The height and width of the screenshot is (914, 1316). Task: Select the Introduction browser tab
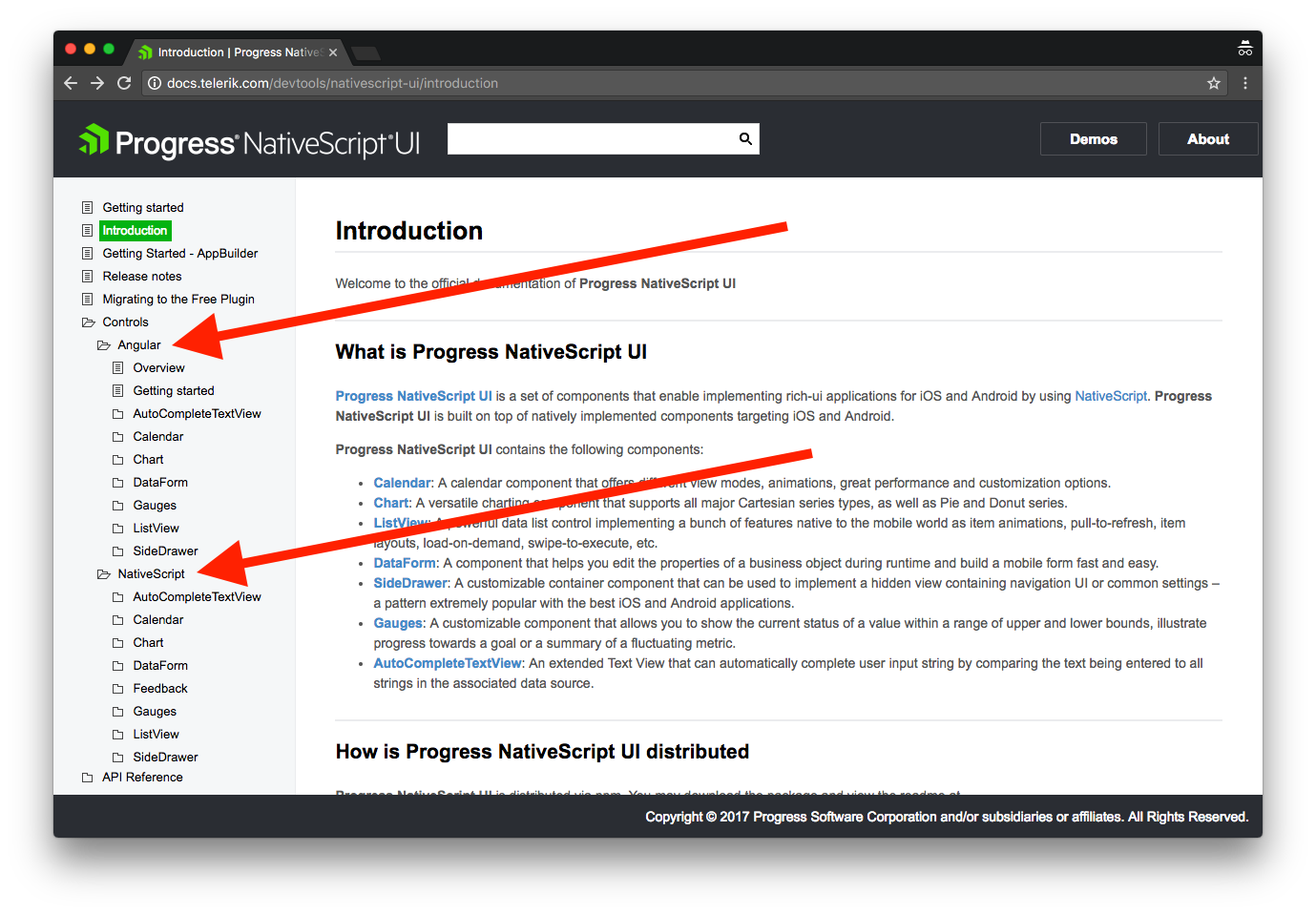click(229, 52)
